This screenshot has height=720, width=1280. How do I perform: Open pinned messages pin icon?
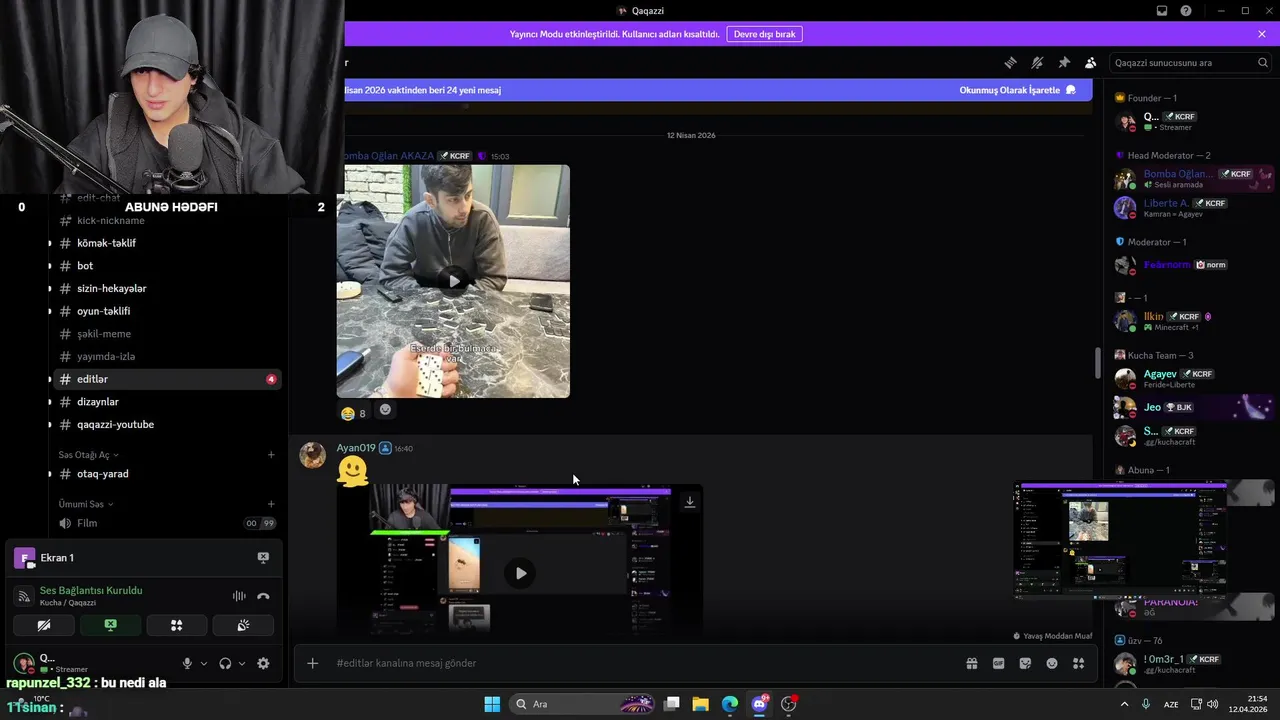coord(1064,62)
